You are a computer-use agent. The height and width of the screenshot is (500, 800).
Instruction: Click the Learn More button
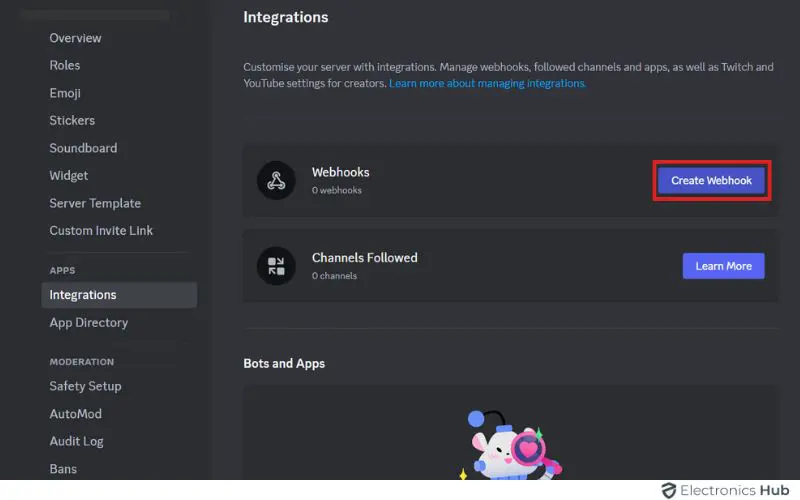pyautogui.click(x=723, y=266)
